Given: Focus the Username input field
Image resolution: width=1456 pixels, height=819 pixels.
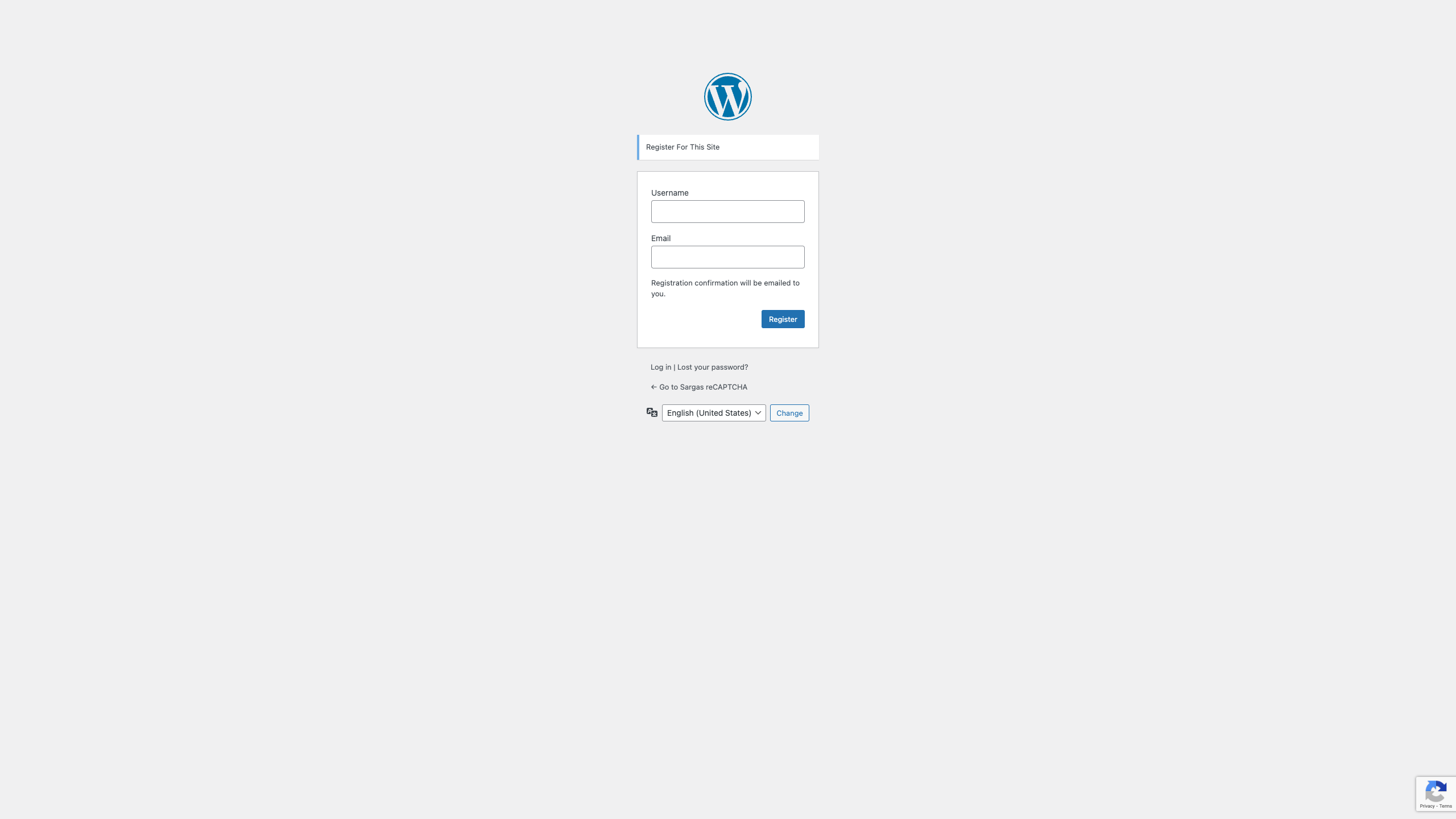Looking at the screenshot, I should (728, 212).
